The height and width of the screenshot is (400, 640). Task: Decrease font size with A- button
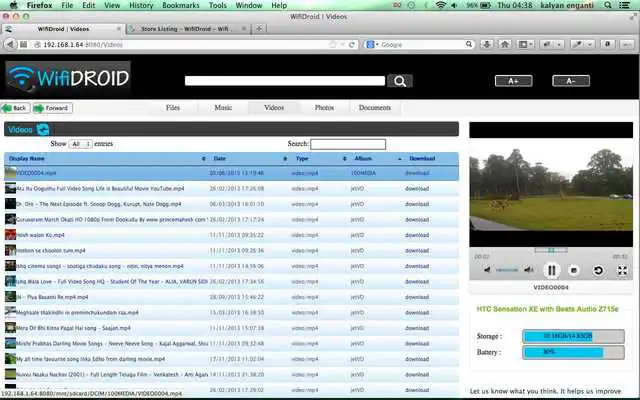[571, 81]
